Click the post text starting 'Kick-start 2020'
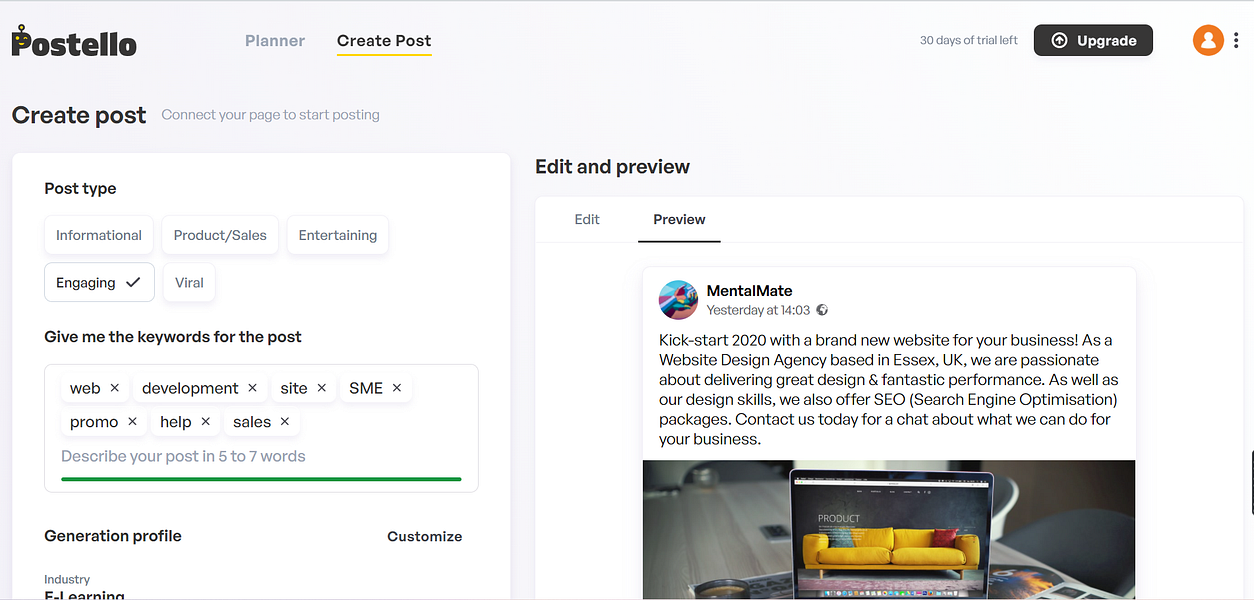The height and width of the screenshot is (600, 1254). pyautogui.click(x=889, y=389)
